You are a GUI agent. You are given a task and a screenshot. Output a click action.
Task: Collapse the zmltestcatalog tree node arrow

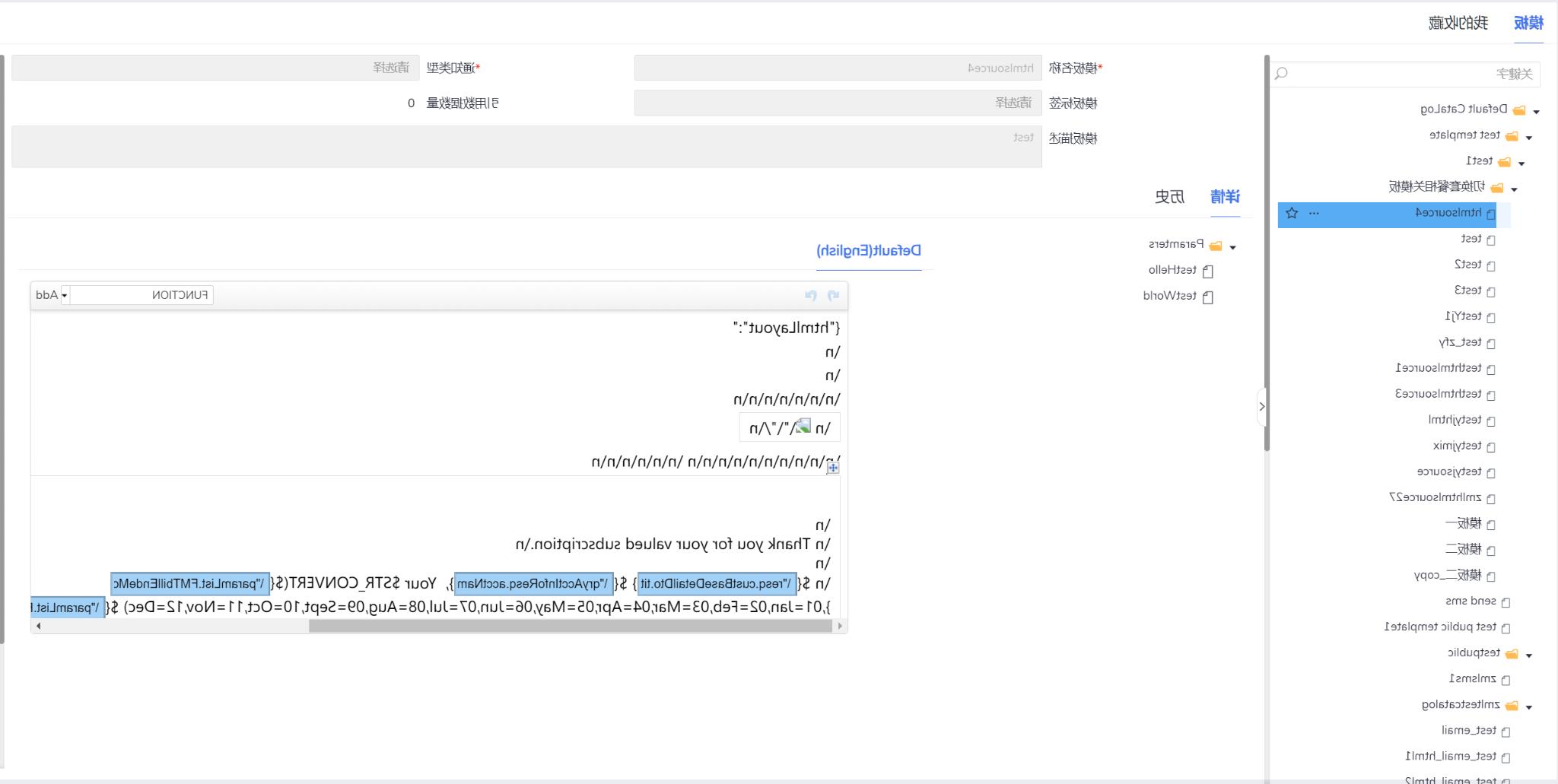click(1529, 707)
